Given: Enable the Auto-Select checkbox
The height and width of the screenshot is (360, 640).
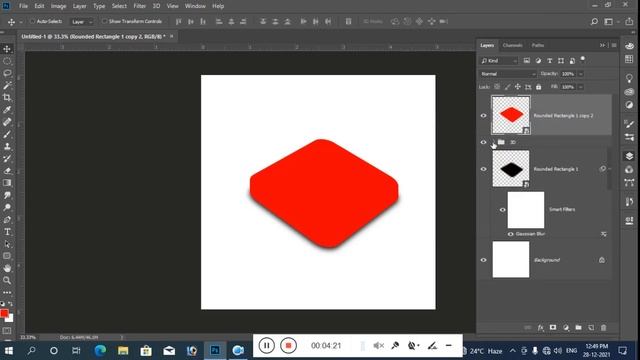Looking at the screenshot, I should [32, 21].
